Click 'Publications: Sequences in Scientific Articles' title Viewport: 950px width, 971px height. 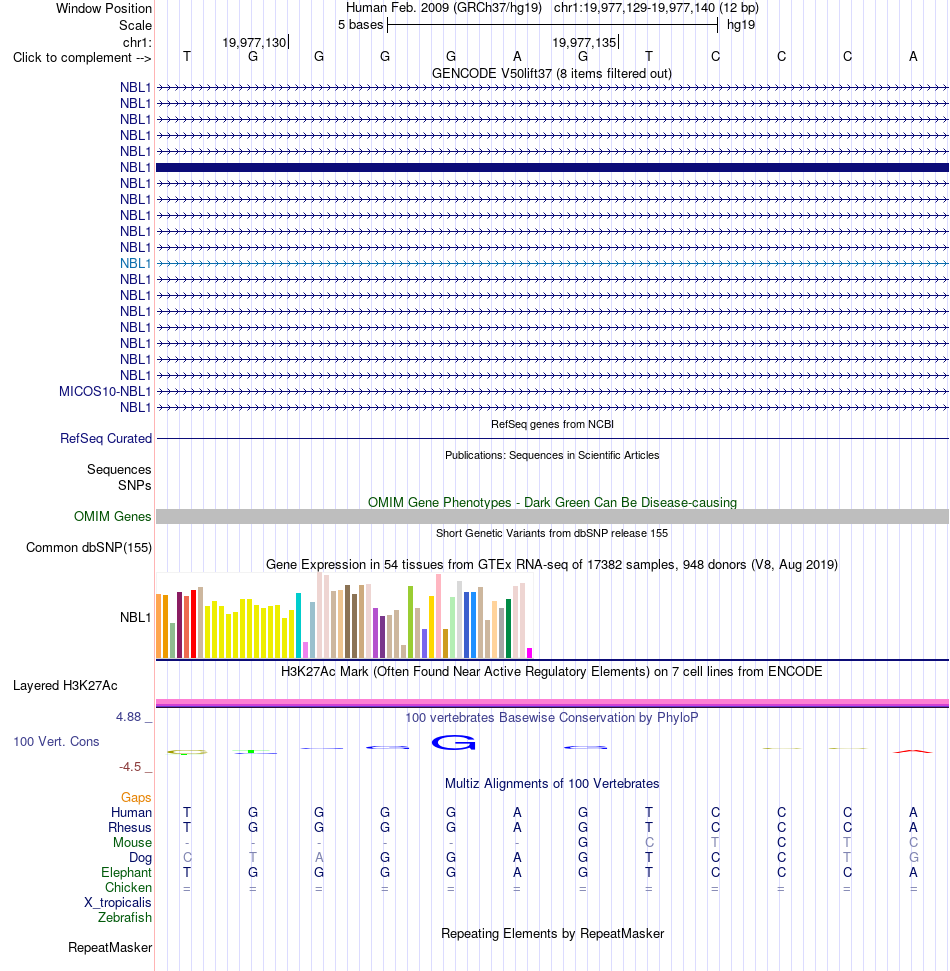click(x=552, y=455)
